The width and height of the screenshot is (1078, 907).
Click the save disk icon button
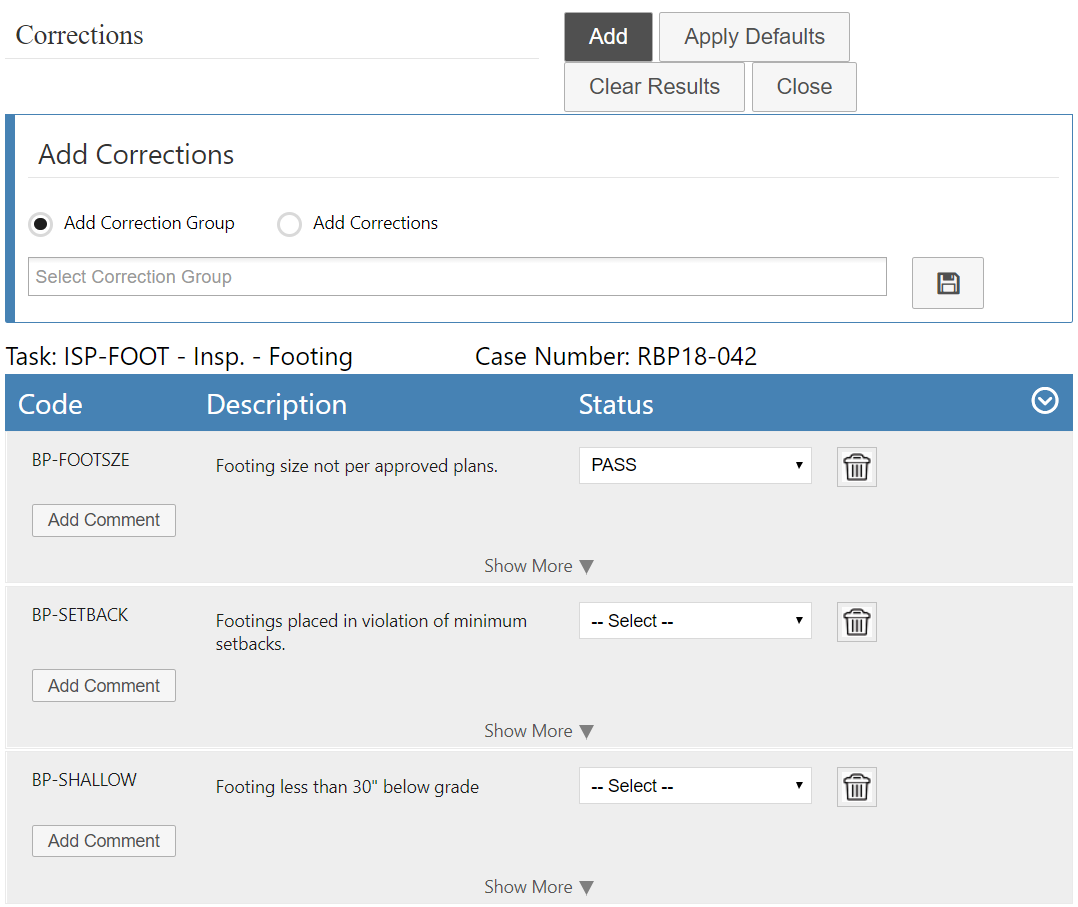[947, 283]
